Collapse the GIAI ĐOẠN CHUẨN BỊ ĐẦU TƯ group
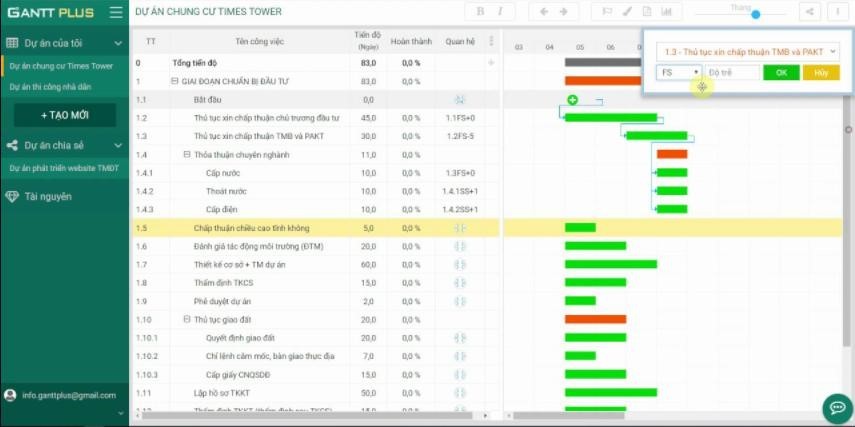855x427 pixels. coord(175,81)
